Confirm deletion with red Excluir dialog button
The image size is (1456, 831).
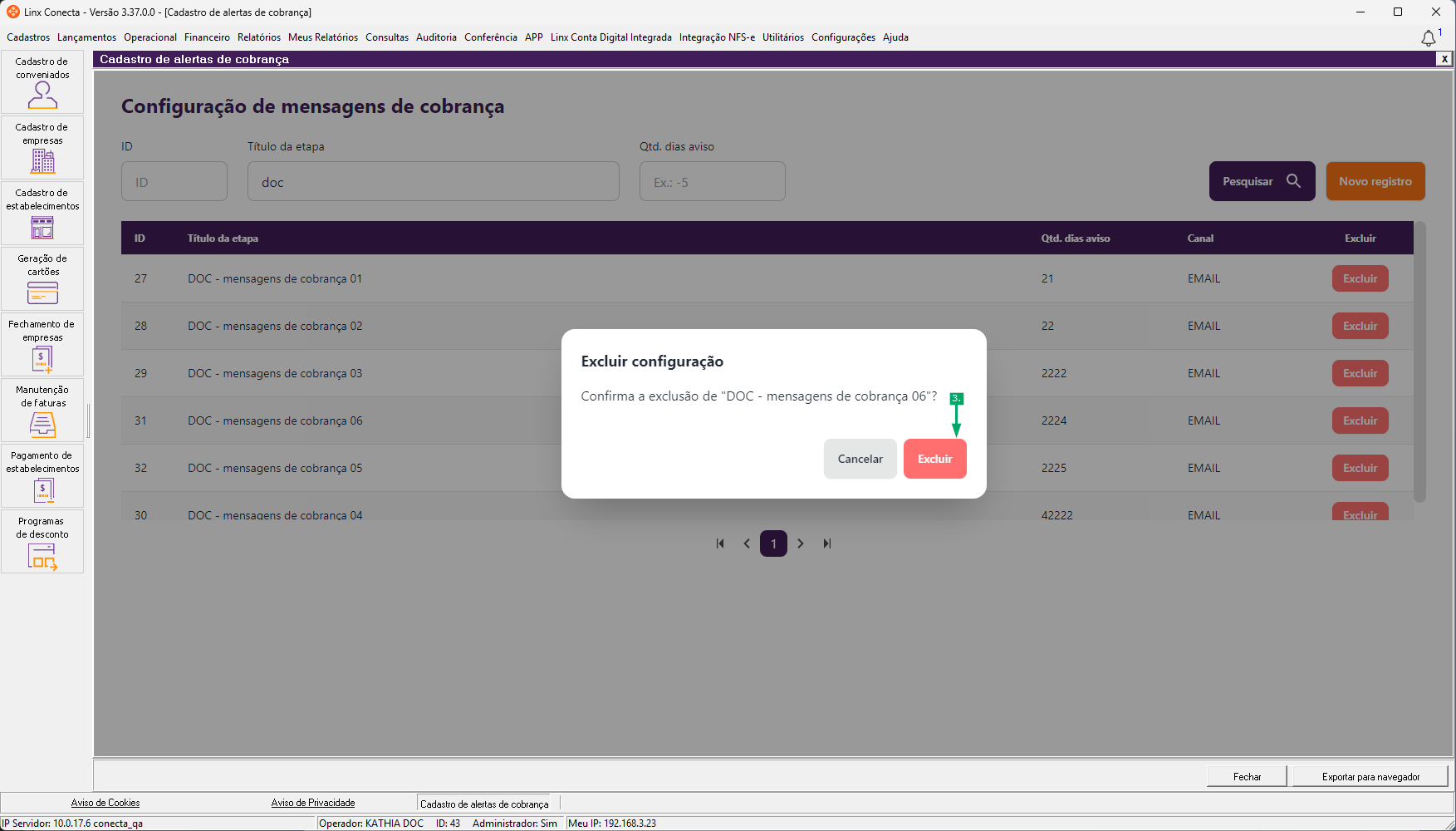934,459
